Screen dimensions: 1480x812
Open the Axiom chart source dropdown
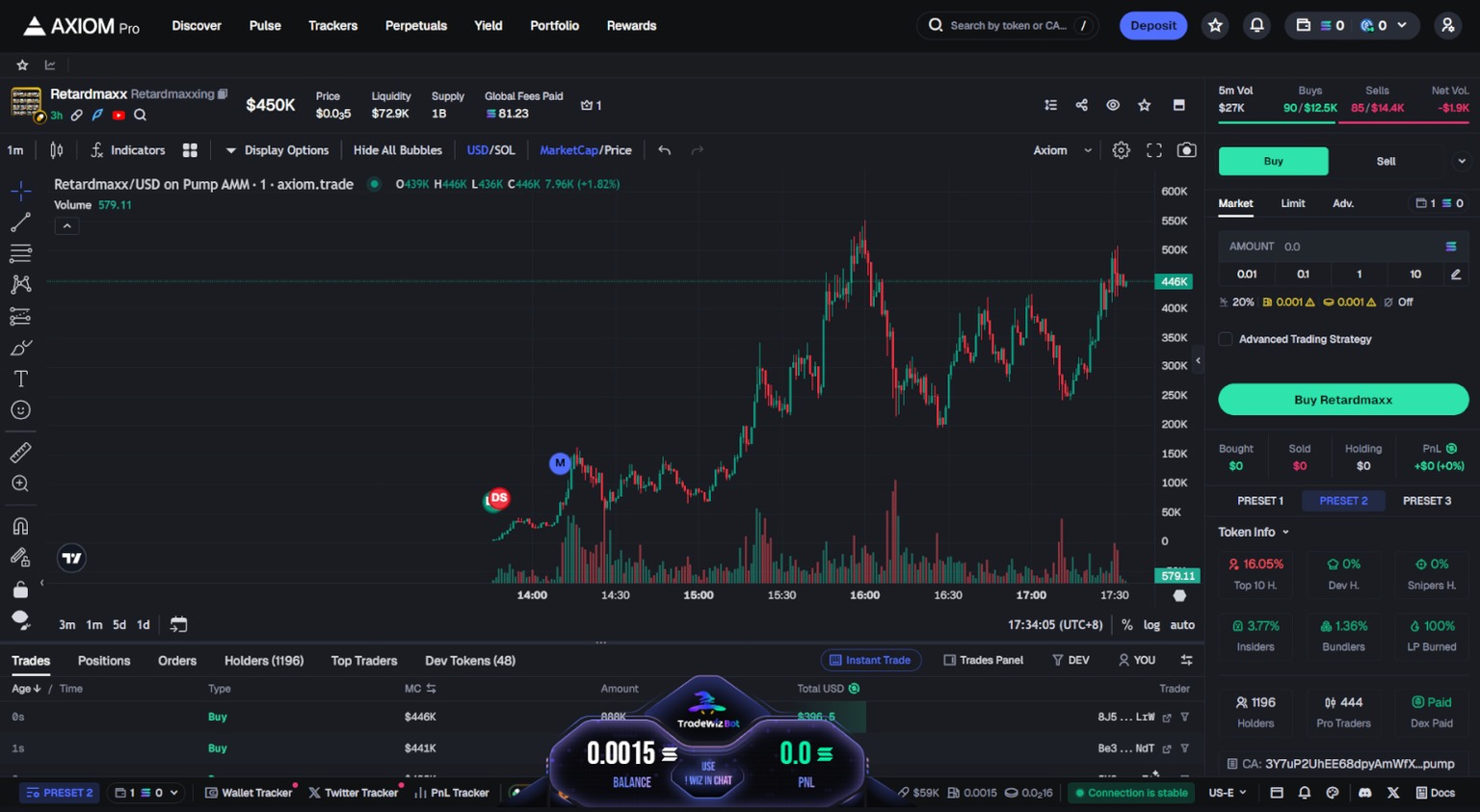point(1063,150)
